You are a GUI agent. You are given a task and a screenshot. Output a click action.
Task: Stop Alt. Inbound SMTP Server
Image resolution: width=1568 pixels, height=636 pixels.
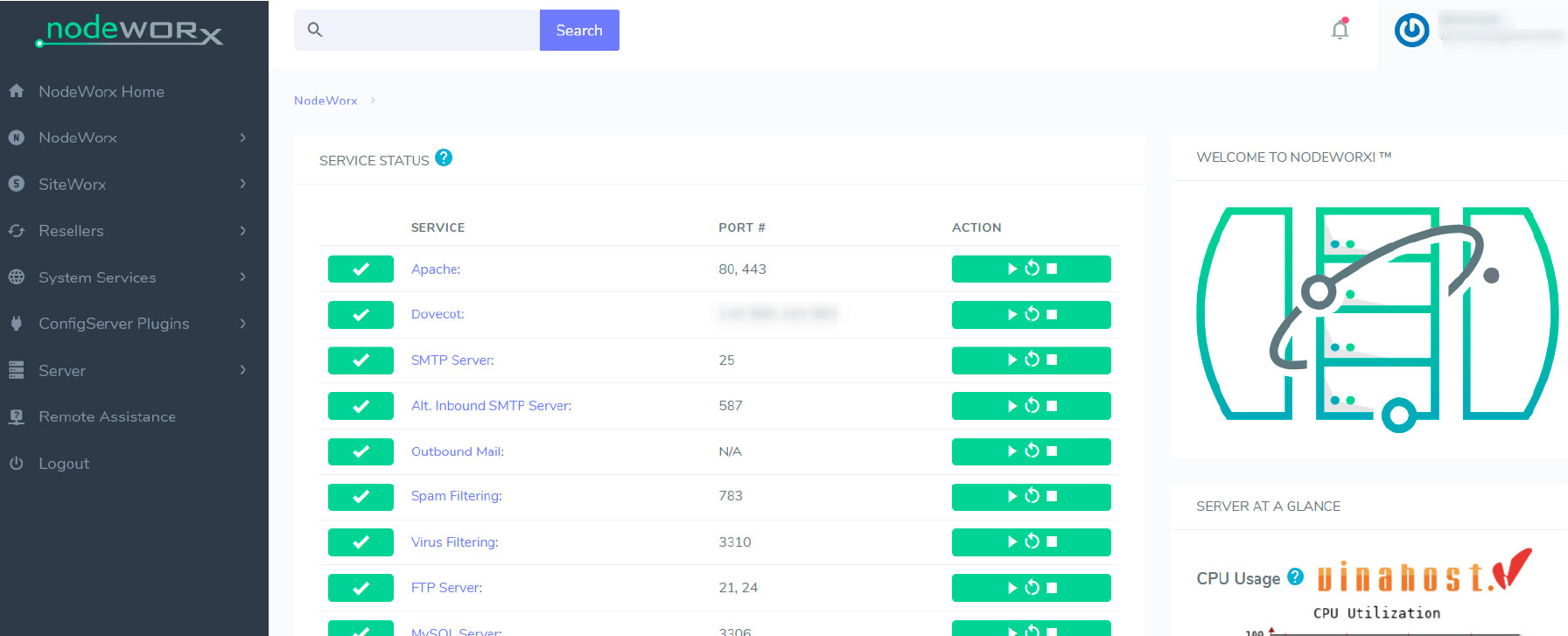(x=1052, y=406)
